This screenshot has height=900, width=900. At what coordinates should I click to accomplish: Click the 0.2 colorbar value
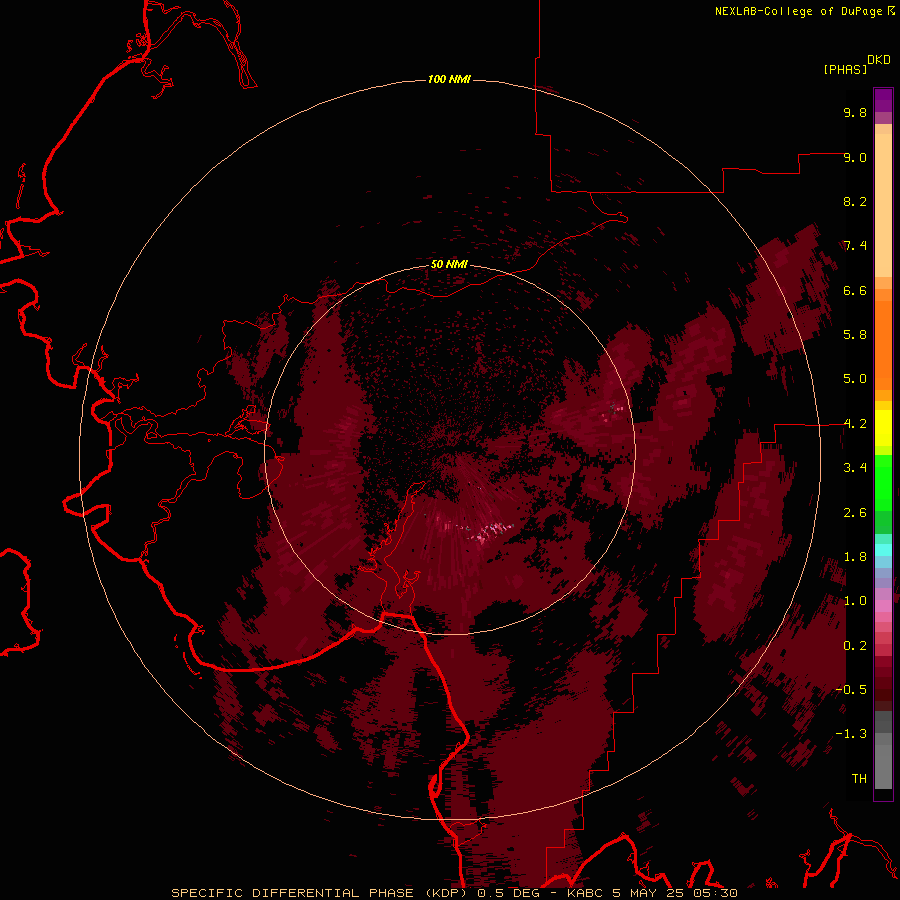point(855,646)
